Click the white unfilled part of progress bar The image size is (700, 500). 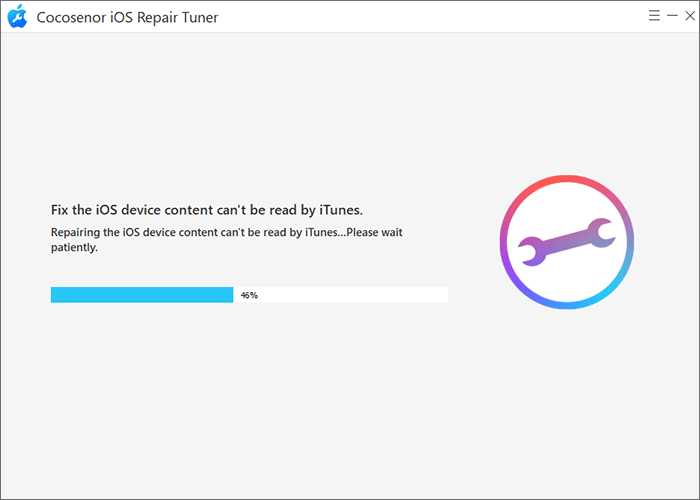pyautogui.click(x=341, y=295)
